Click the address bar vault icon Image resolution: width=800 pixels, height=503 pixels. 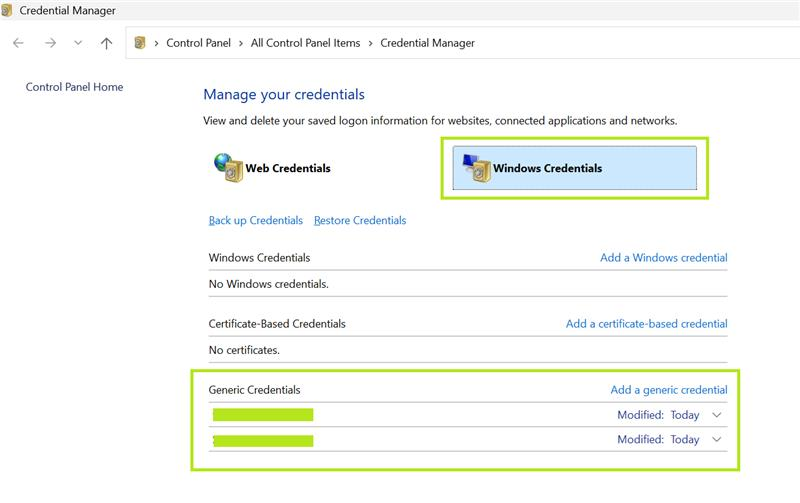140,43
